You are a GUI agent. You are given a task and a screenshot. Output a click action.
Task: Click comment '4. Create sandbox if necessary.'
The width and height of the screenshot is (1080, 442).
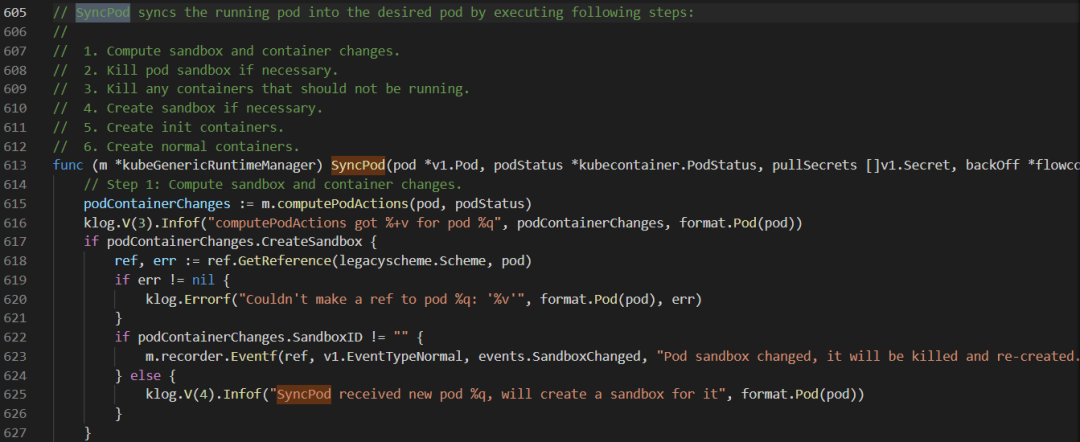coord(203,109)
